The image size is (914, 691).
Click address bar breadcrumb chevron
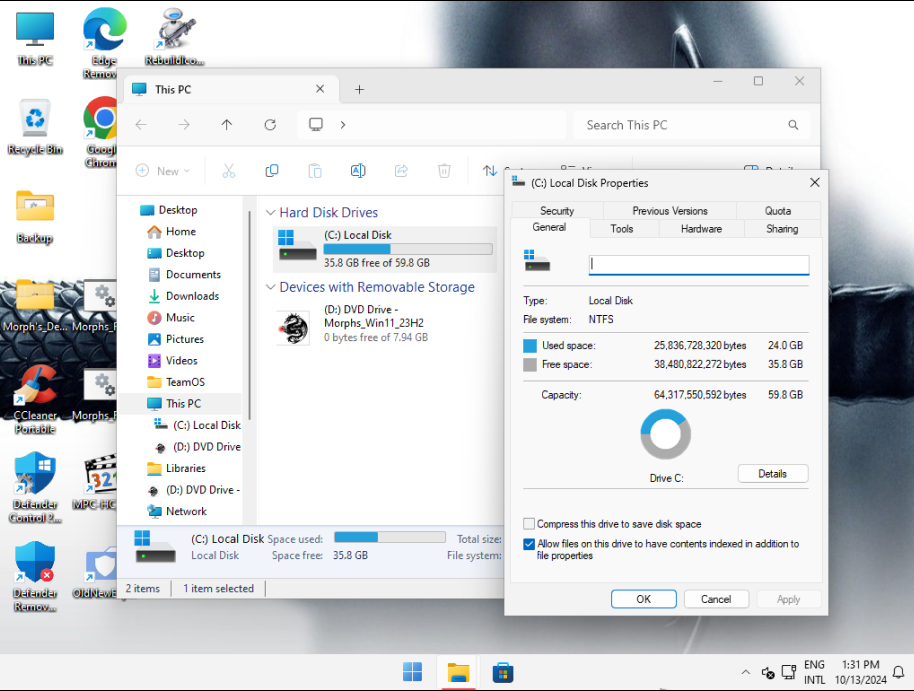[x=343, y=124]
